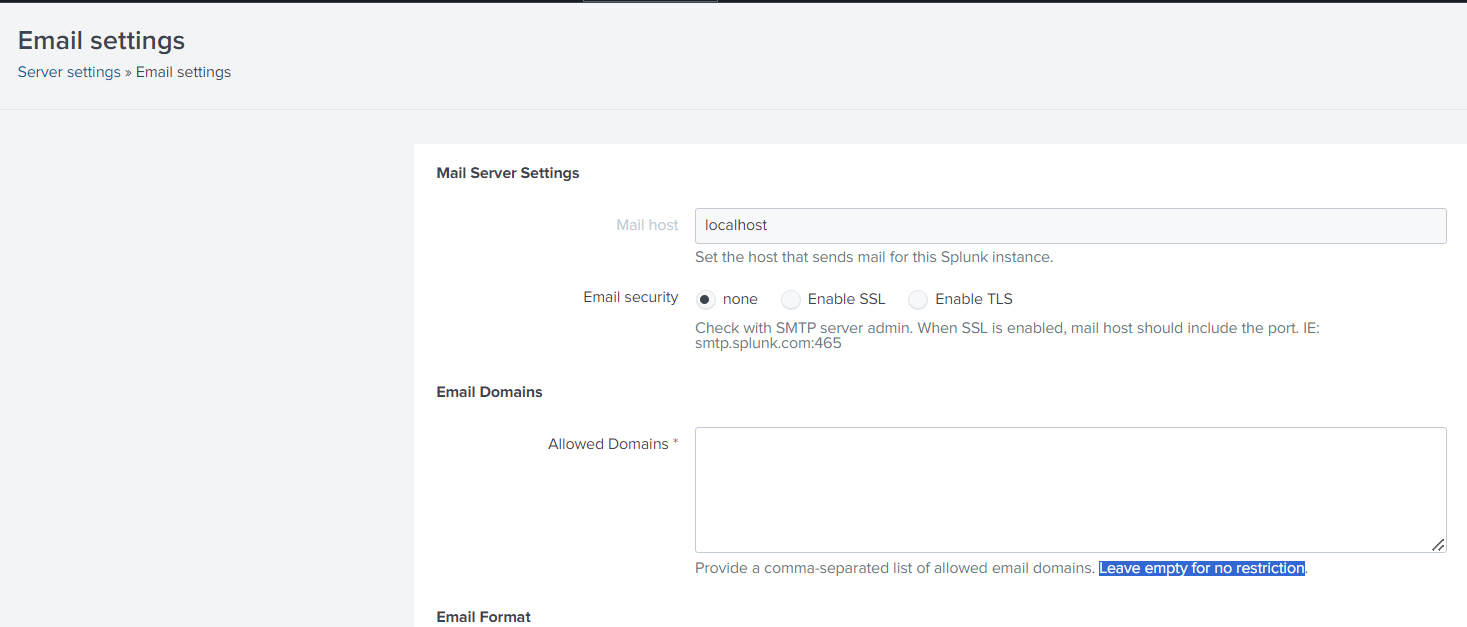Click the 'Provide a comma-separated list' hint
This screenshot has width=1467, height=627.
[x=894, y=568]
